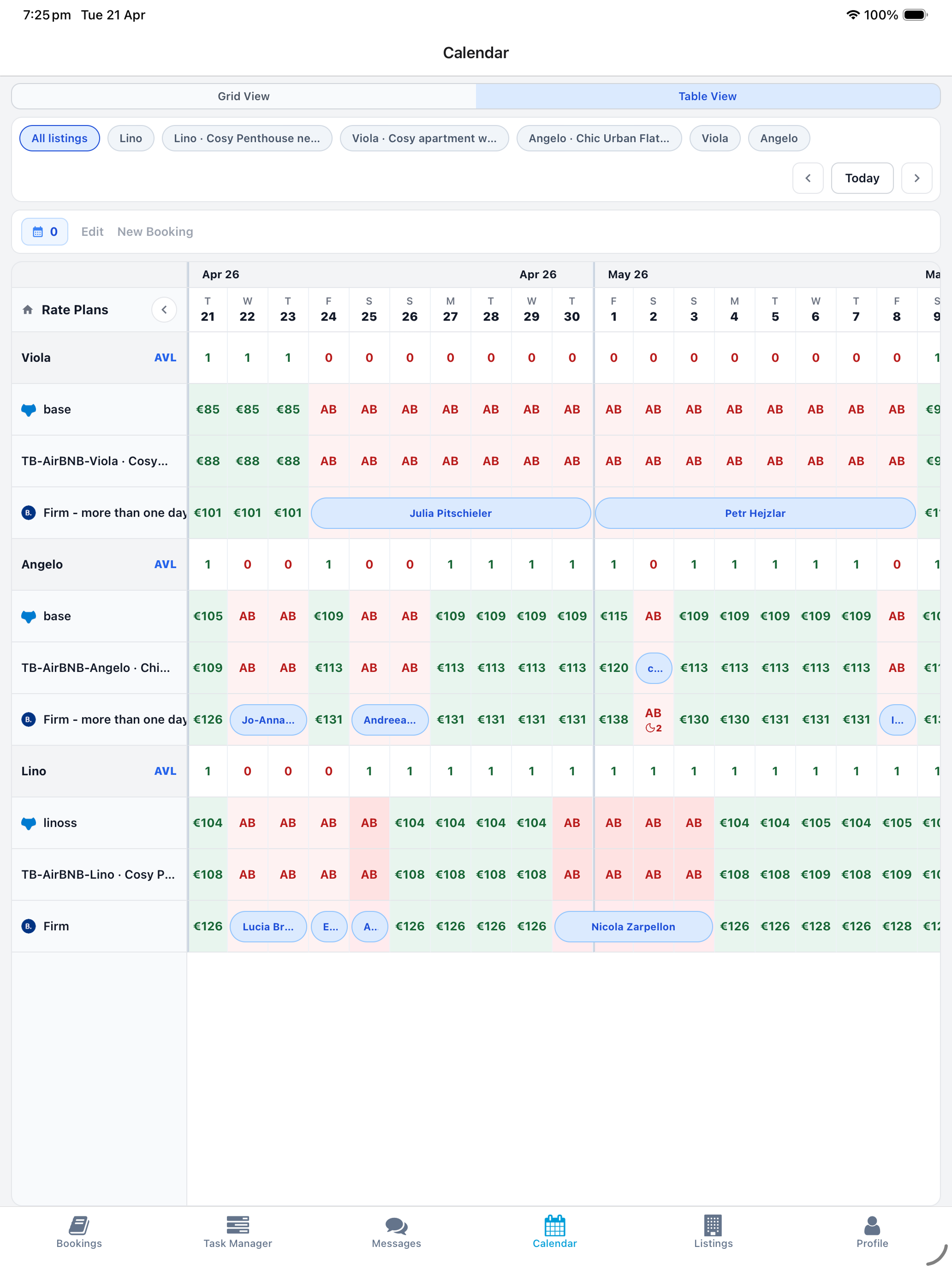Open Petr Hejzlar booking
952x1270 pixels.
pos(755,513)
